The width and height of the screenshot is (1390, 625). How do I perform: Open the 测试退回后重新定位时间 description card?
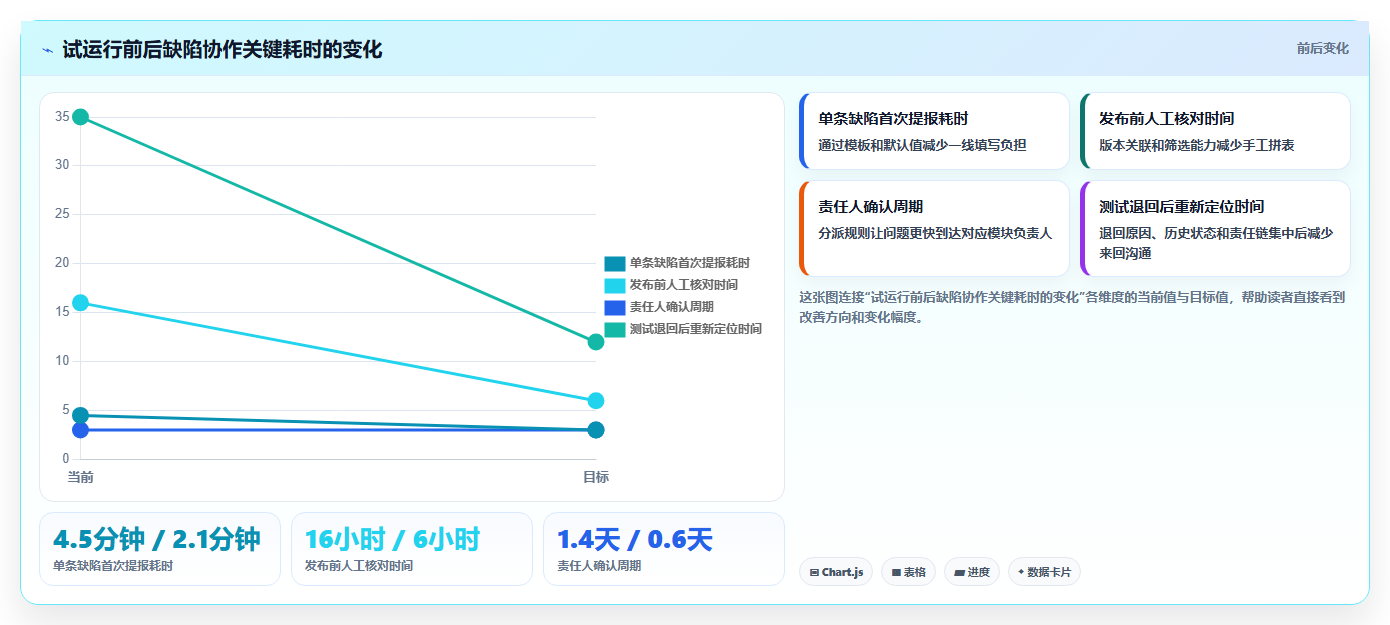[x=1215, y=228]
